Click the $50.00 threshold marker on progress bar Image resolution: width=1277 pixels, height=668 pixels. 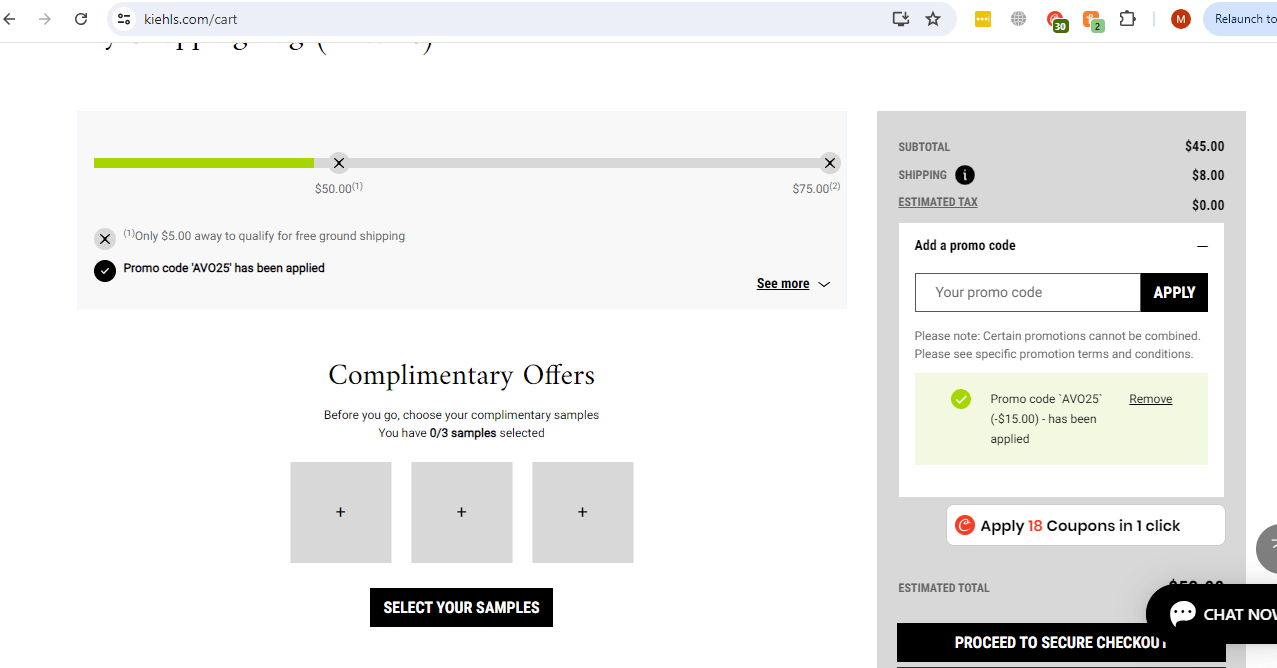click(x=339, y=163)
